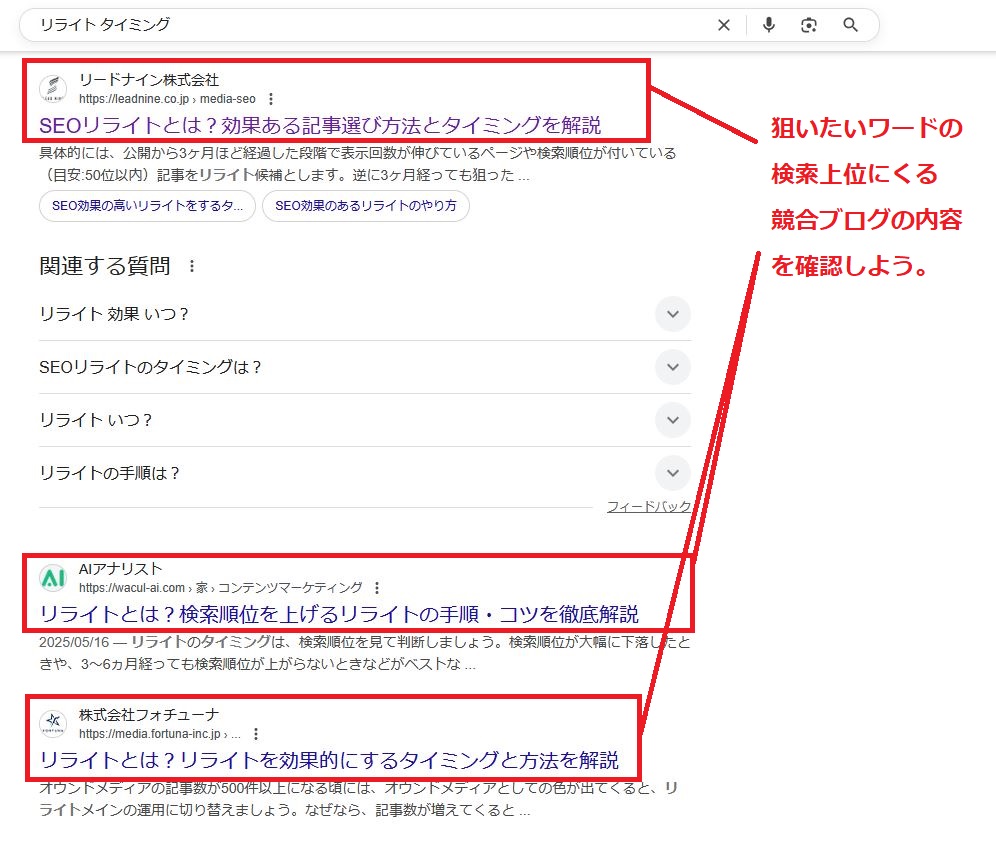Screen dimensions: 996x841
Task: Expand the question リライト いつ？
Action: point(673,420)
